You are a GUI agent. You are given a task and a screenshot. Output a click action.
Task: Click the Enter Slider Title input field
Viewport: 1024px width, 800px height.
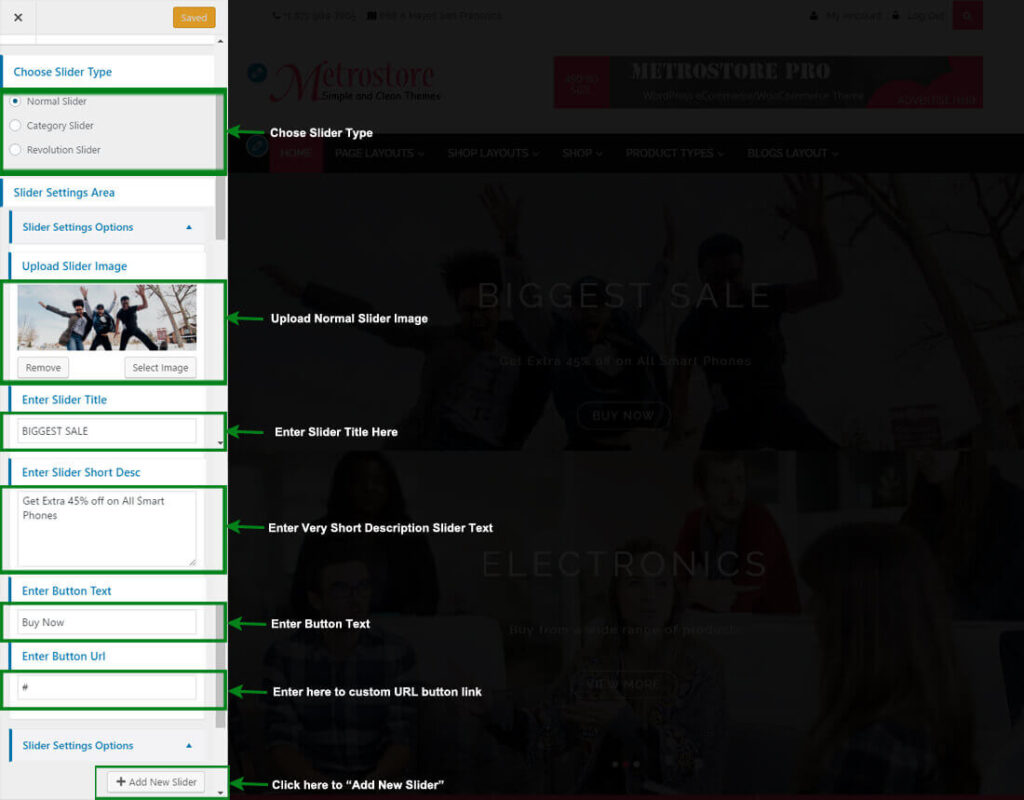point(107,431)
